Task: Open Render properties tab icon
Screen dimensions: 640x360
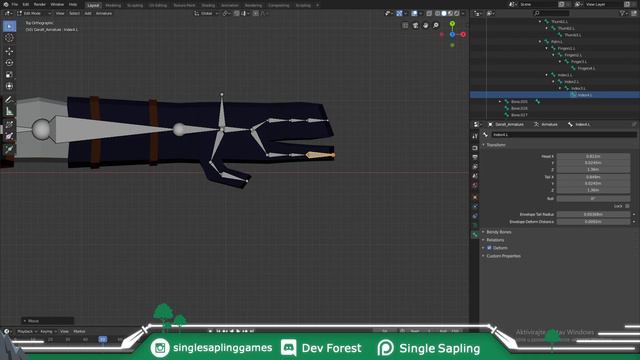Action: [x=475, y=148]
